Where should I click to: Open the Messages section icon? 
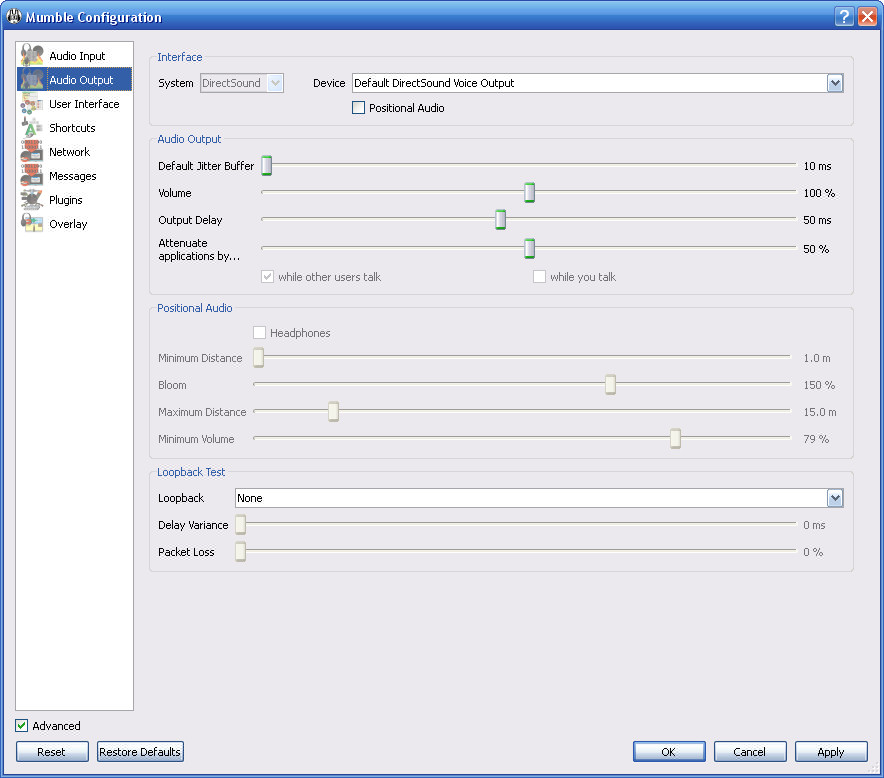32,176
